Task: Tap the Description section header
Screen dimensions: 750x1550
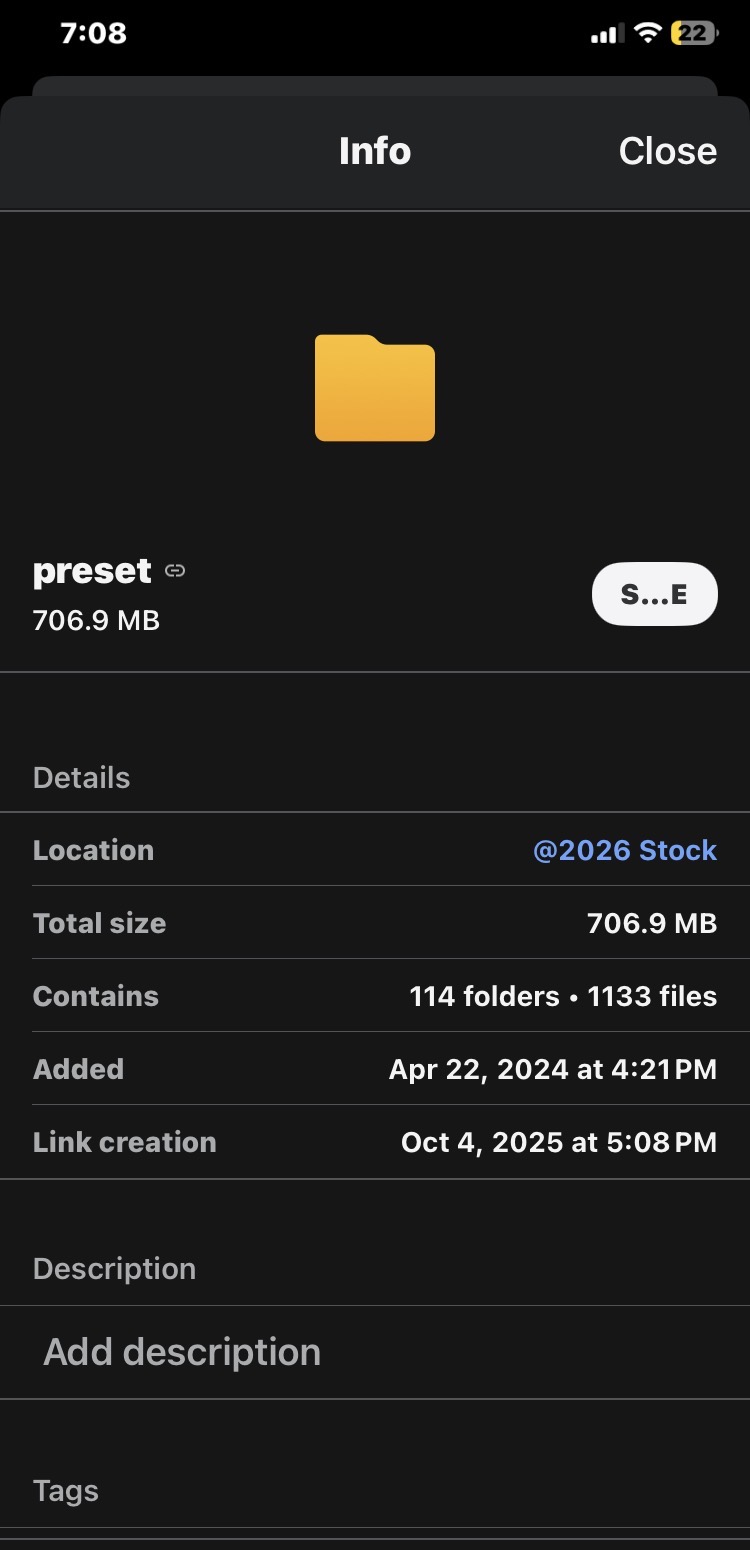Action: 114,1268
